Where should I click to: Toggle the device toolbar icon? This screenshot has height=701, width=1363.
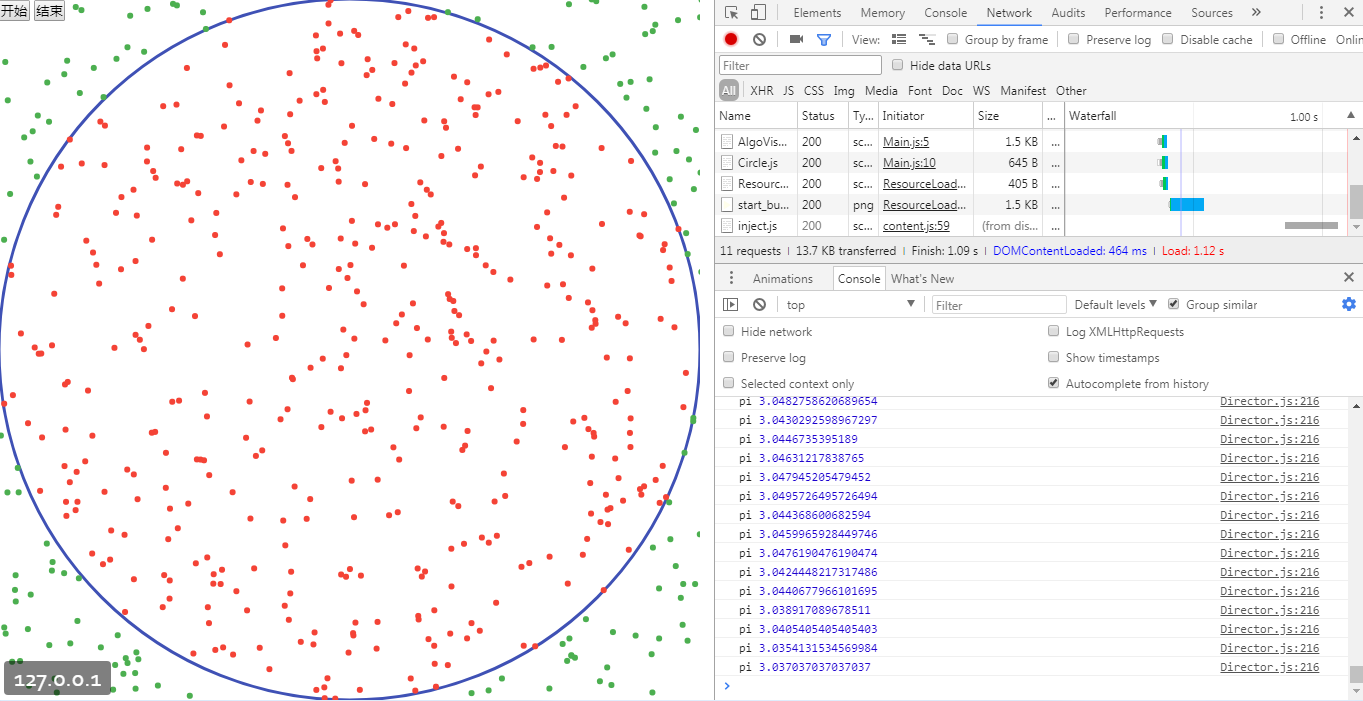click(758, 13)
